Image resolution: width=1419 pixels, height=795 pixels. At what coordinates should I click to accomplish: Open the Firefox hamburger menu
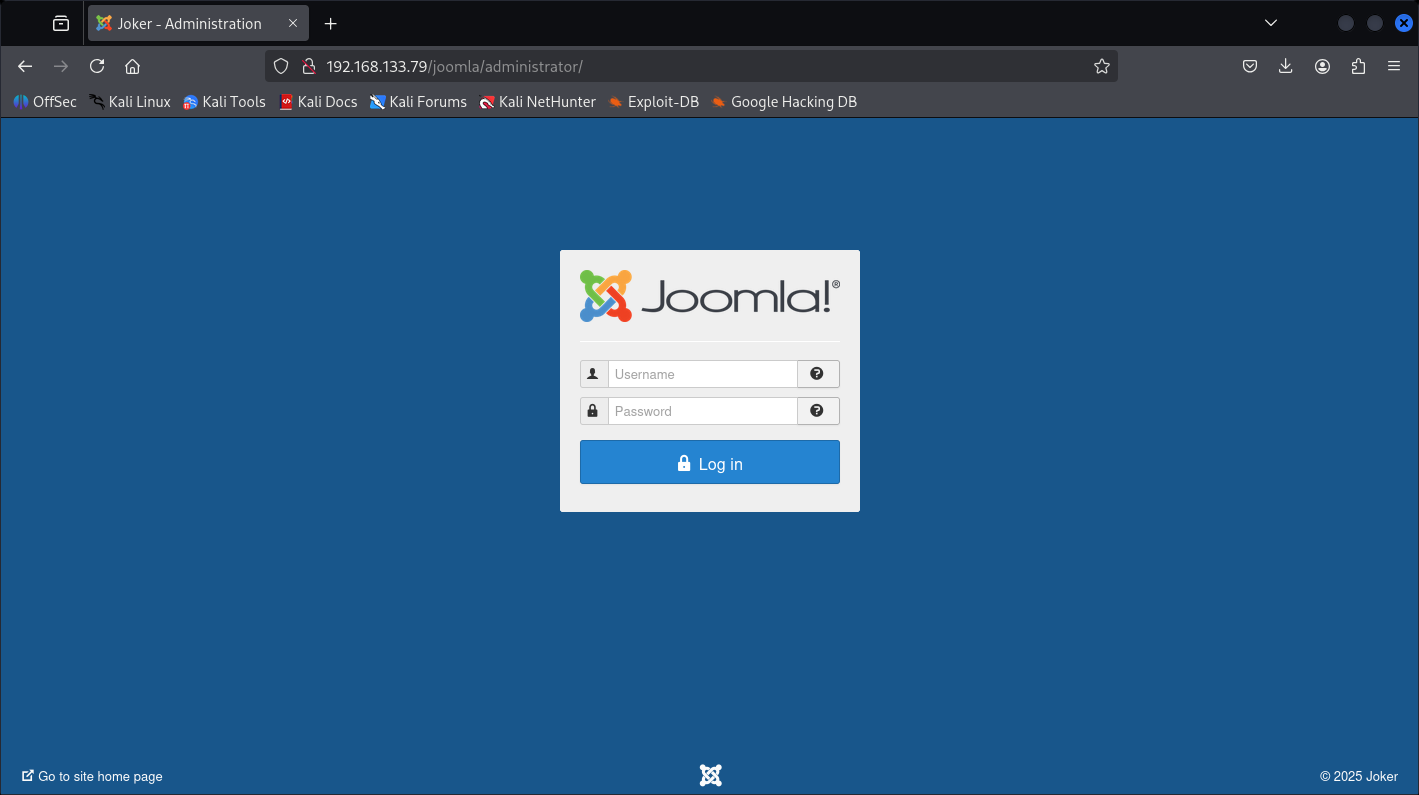[x=1394, y=66]
